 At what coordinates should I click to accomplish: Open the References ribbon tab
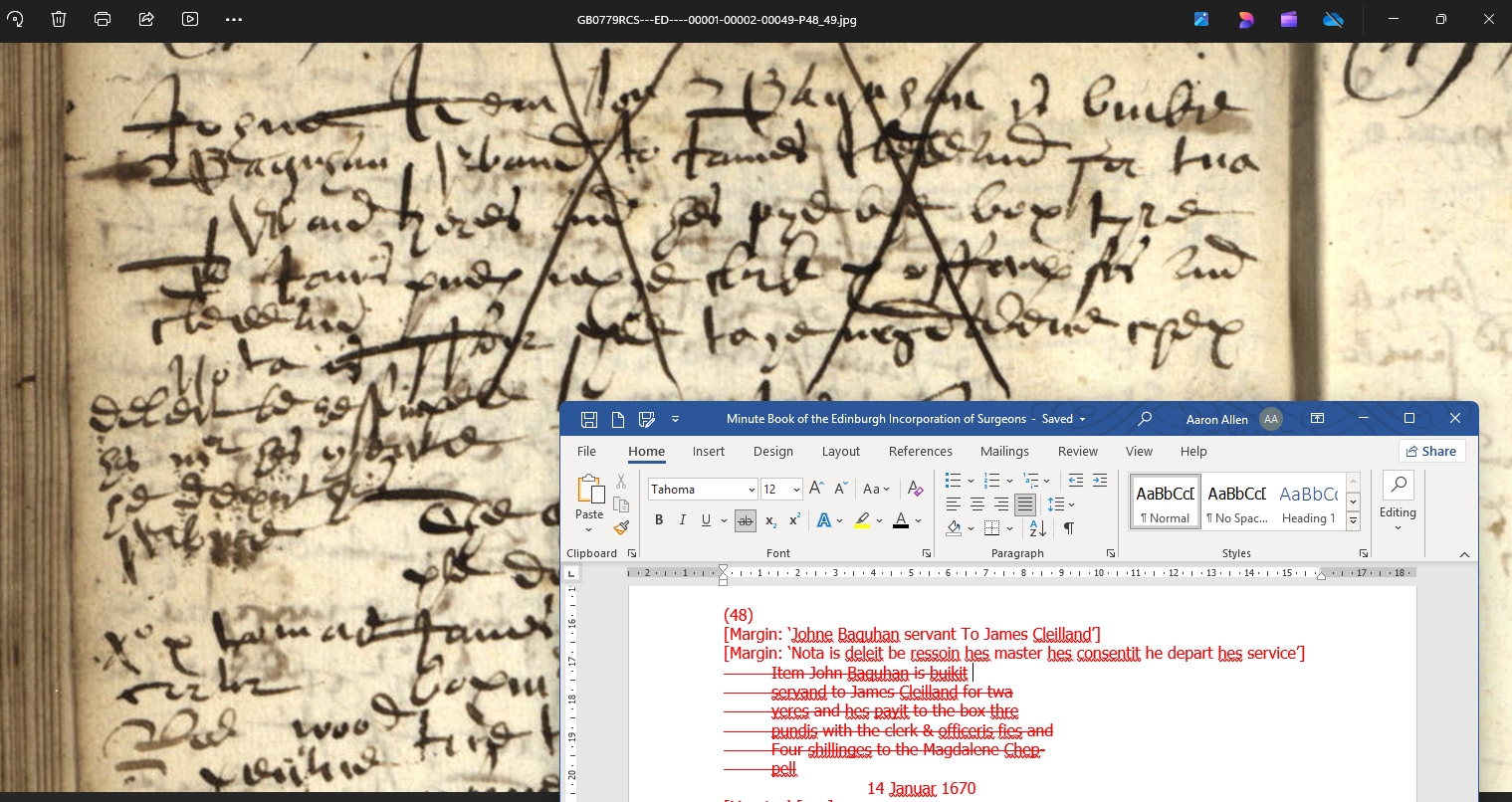click(920, 451)
